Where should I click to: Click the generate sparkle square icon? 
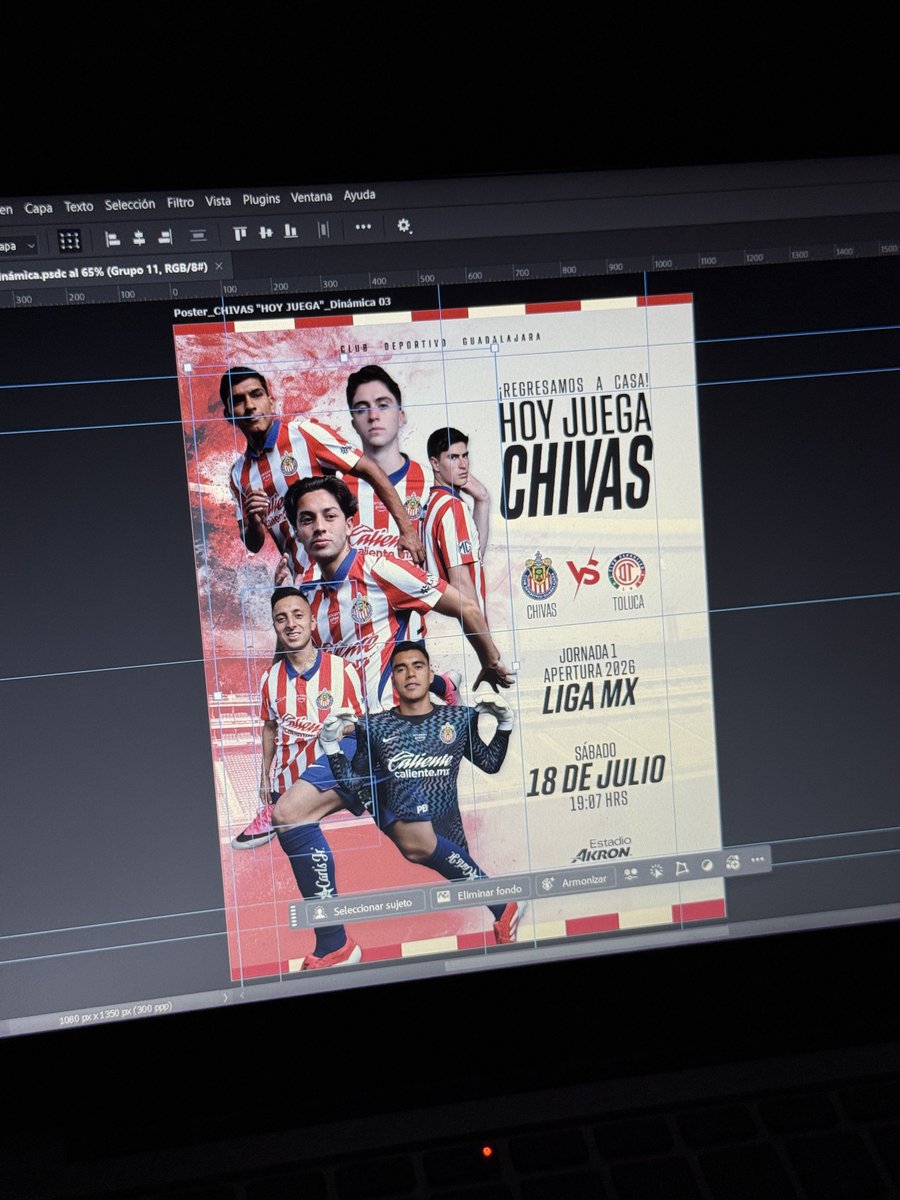click(x=733, y=862)
